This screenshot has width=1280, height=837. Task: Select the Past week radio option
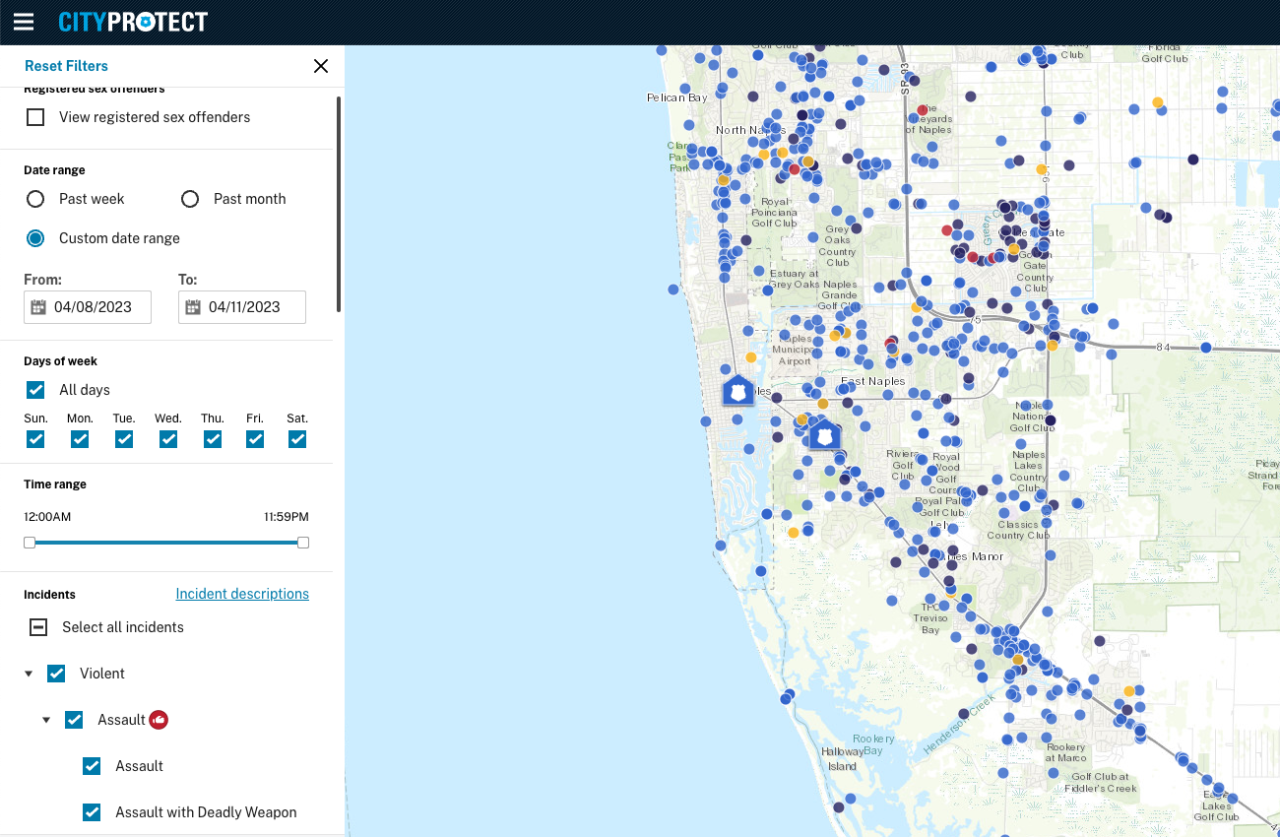[36, 199]
